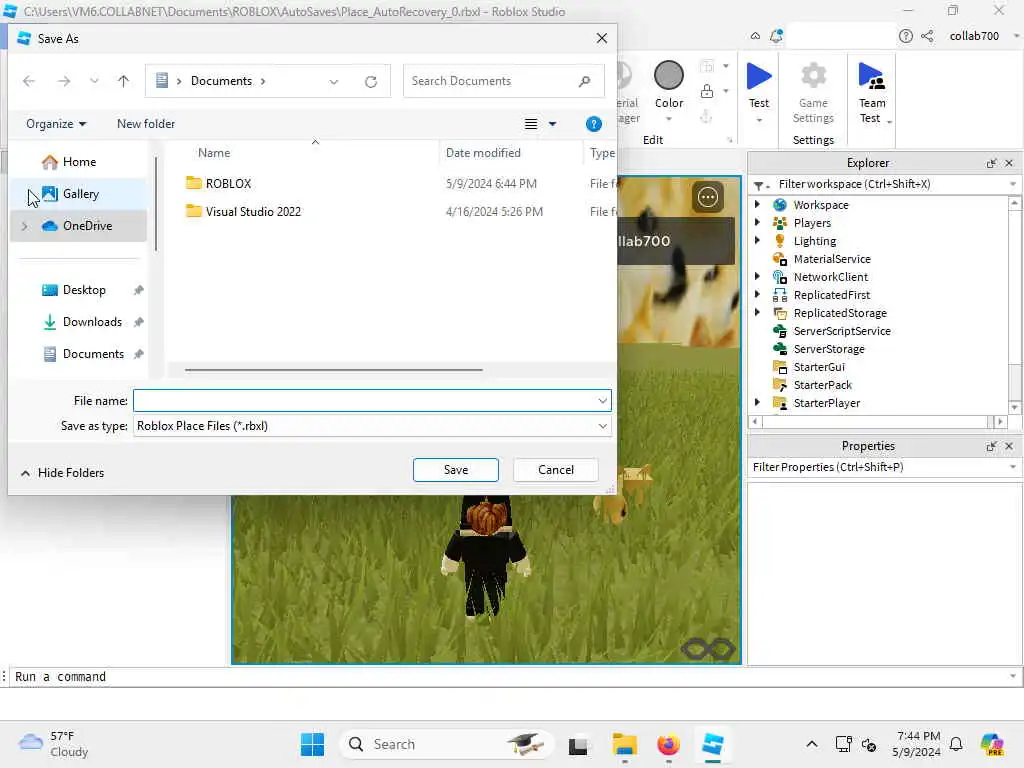Click the Players icon in Explorer
The image size is (1024, 768).
coord(780,223)
